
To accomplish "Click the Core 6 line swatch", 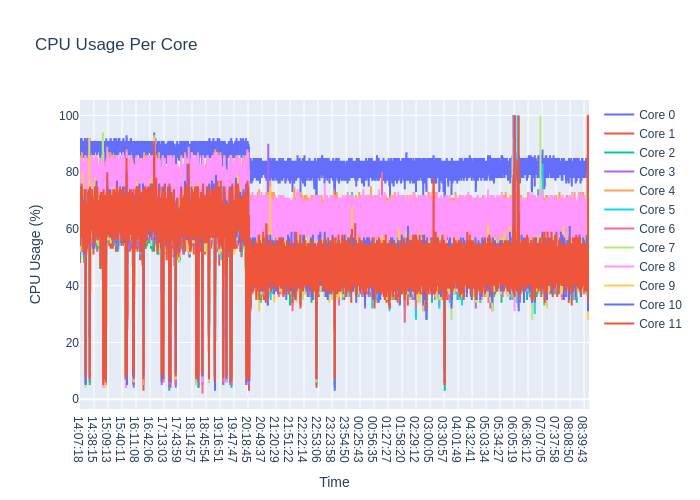I will (x=619, y=229).
